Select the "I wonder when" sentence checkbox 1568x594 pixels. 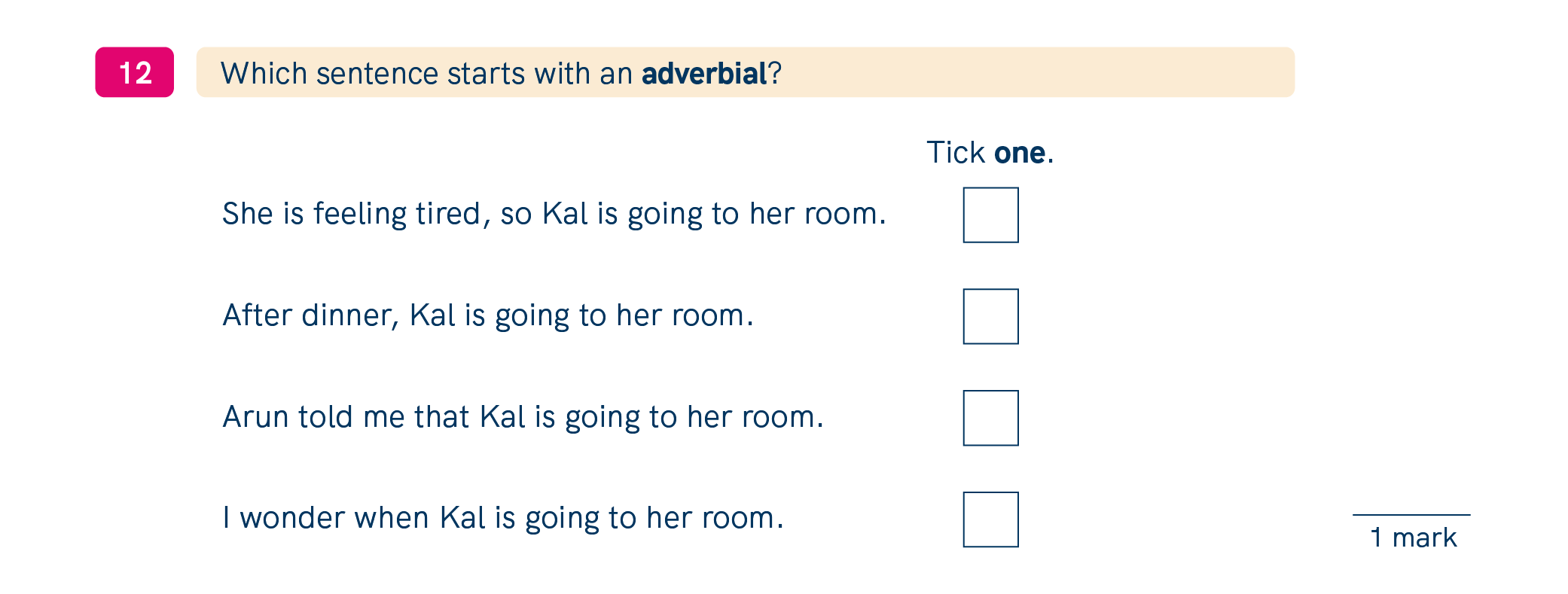(x=990, y=519)
